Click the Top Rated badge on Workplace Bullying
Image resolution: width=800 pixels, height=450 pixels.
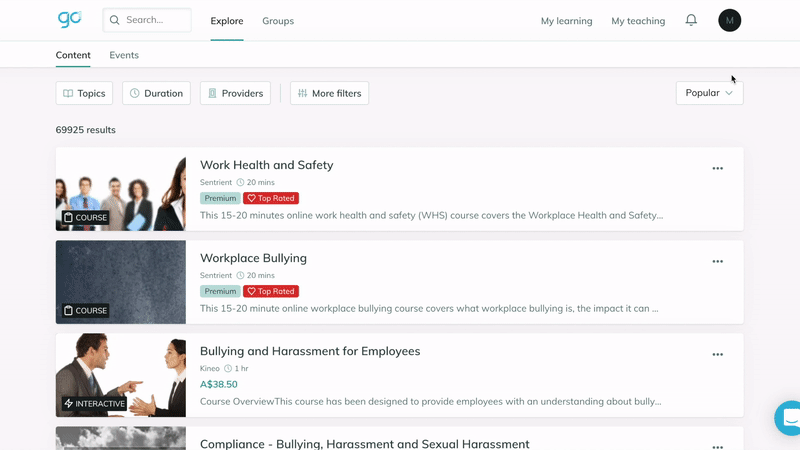click(x=271, y=291)
